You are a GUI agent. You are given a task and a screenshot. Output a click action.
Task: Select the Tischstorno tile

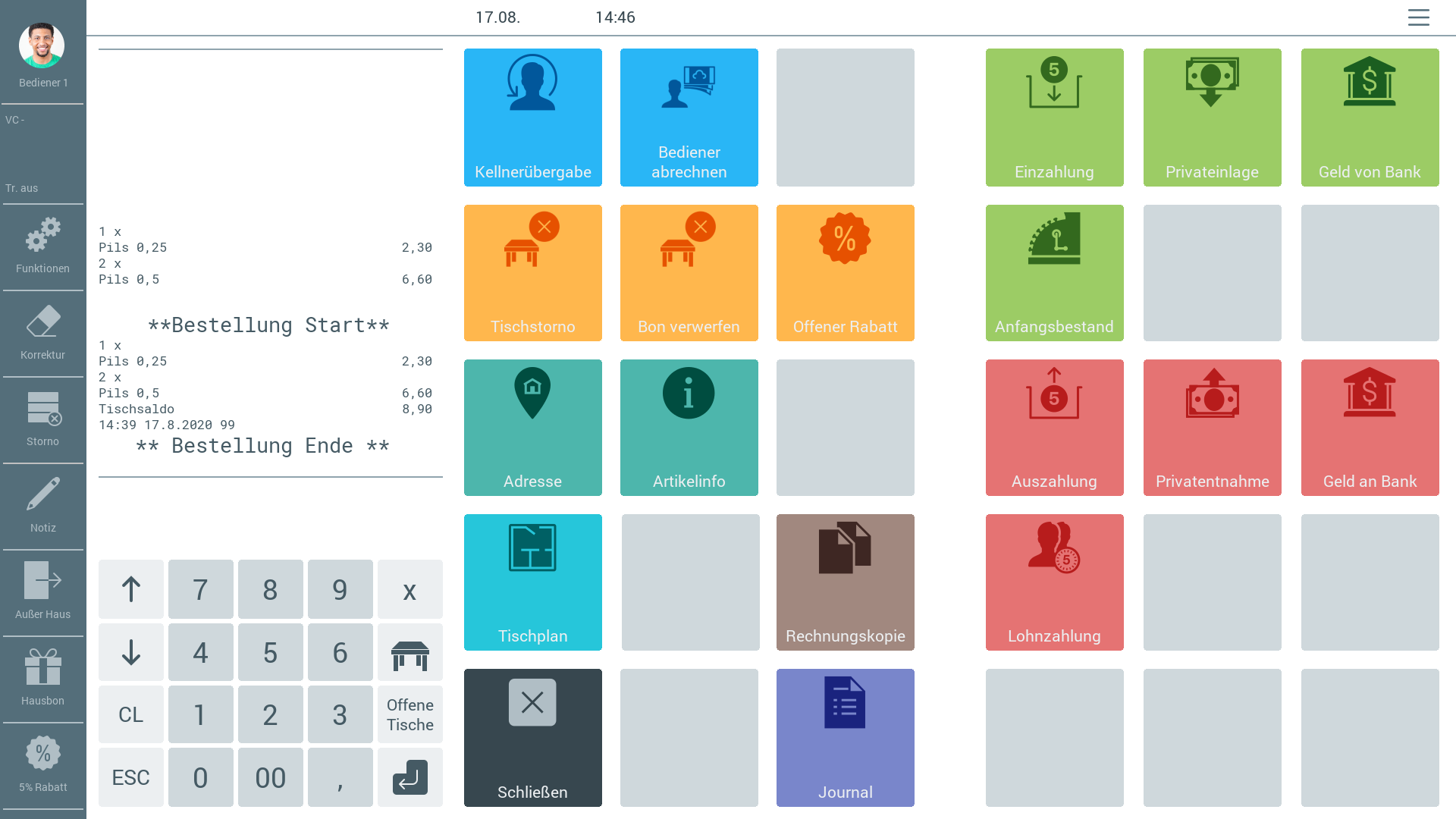pyautogui.click(x=532, y=273)
